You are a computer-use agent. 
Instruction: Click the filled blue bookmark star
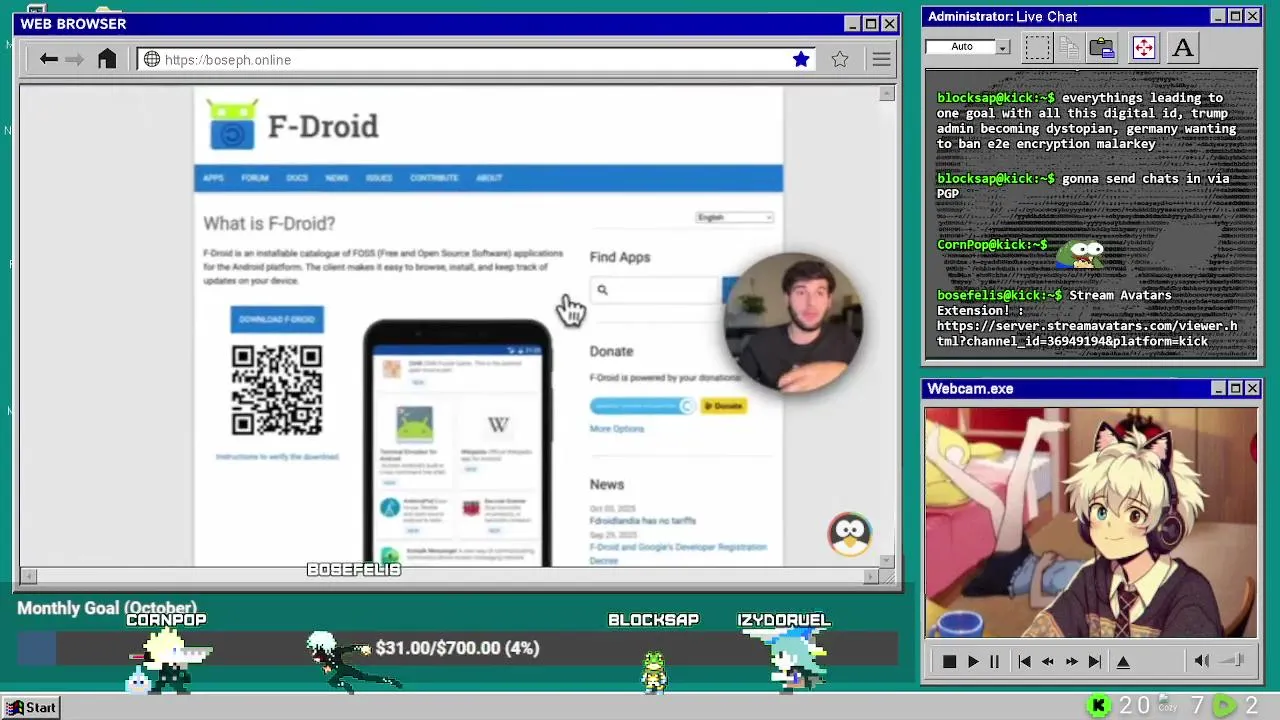[x=801, y=59]
